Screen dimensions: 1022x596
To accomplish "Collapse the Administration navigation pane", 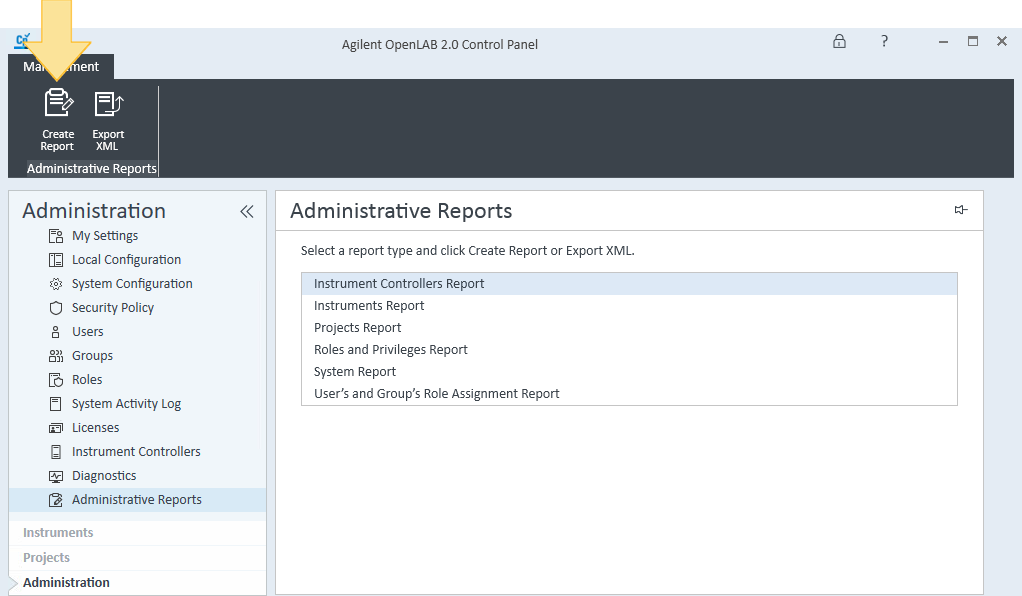I will click(x=246, y=211).
